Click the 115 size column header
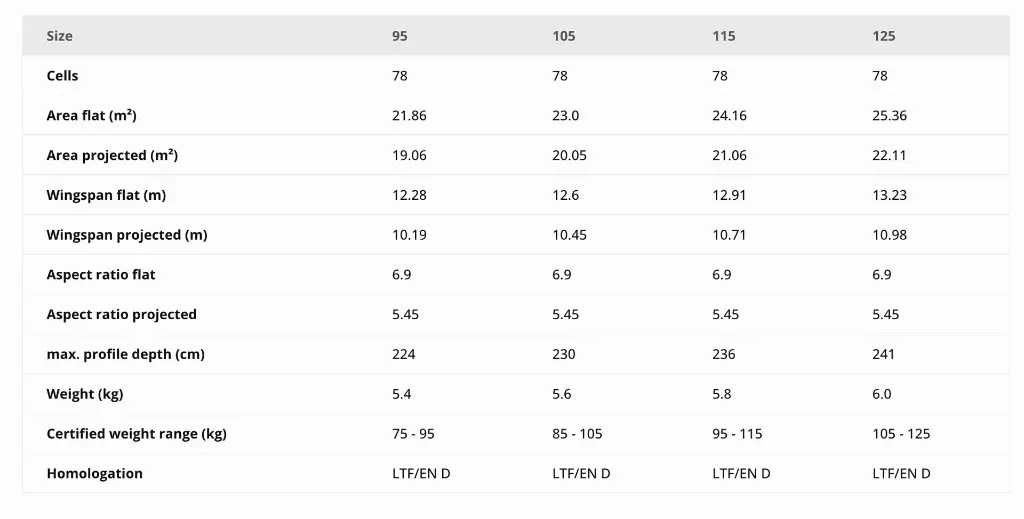This screenshot has width=1024, height=519. tap(724, 36)
